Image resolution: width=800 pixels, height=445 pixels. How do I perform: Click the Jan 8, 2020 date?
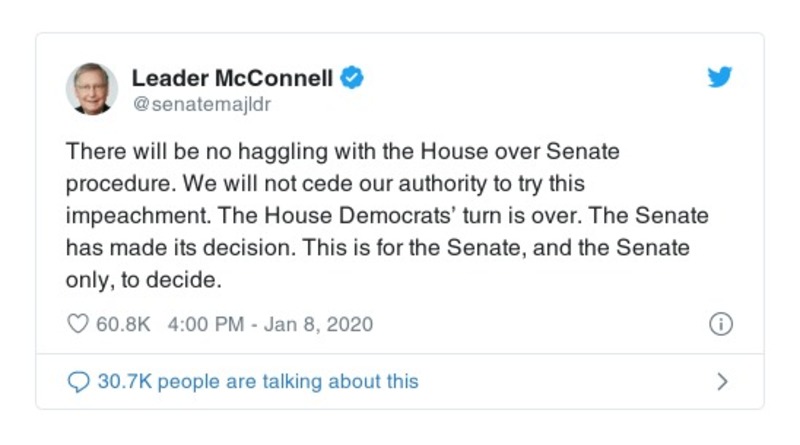[x=319, y=324]
